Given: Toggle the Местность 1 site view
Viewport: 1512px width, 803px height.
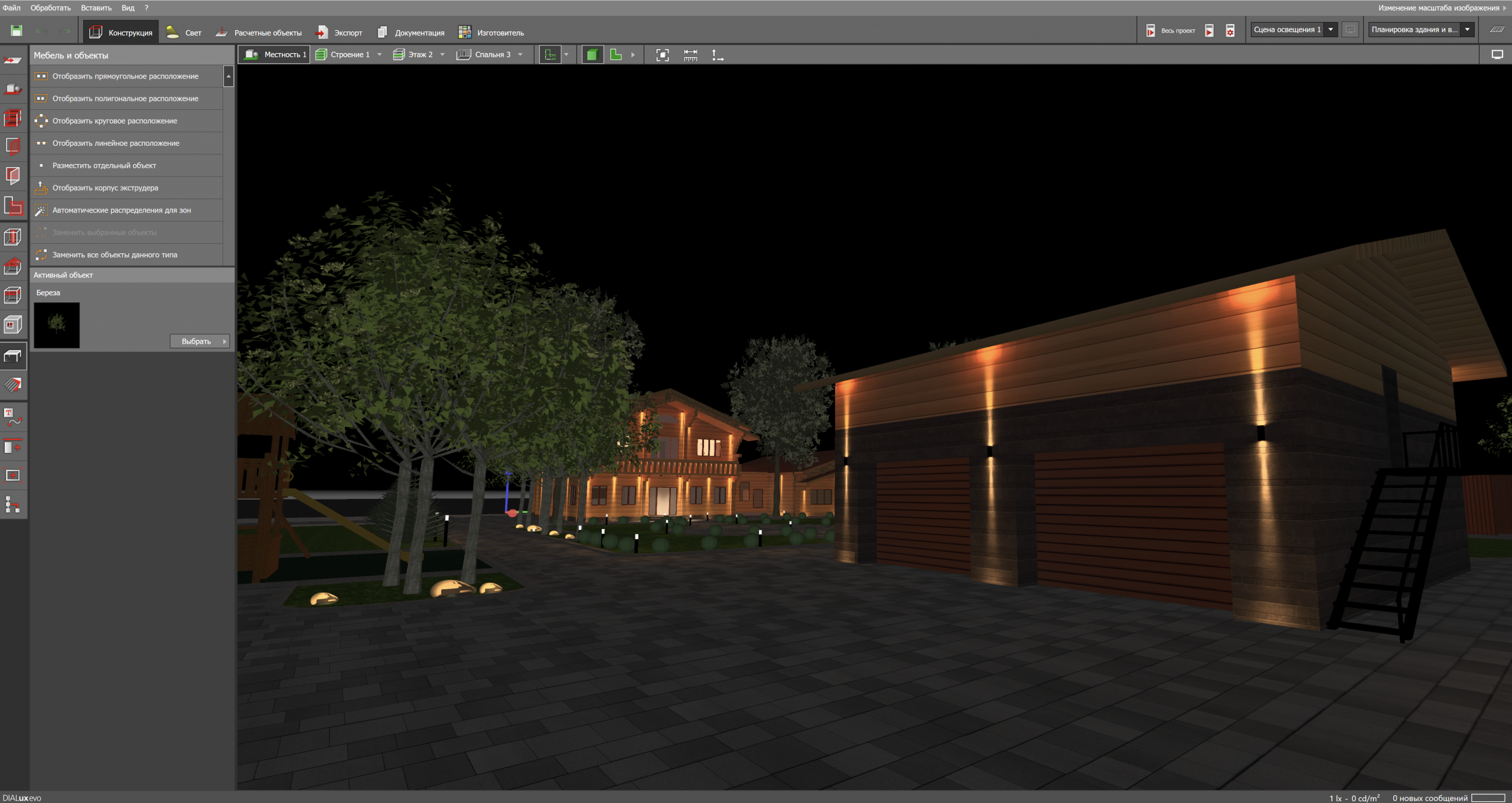Looking at the screenshot, I should coord(275,55).
